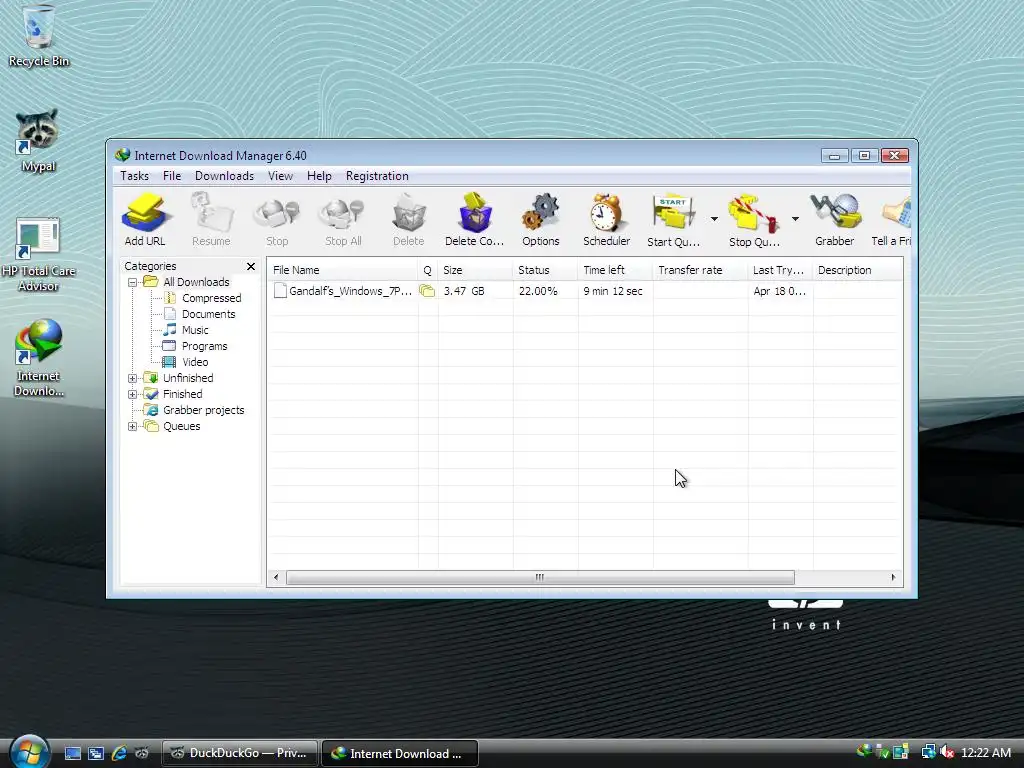Image resolution: width=1024 pixels, height=768 pixels.
Task: Select the Gandalf's_Windows_7P download row
Action: click(585, 291)
